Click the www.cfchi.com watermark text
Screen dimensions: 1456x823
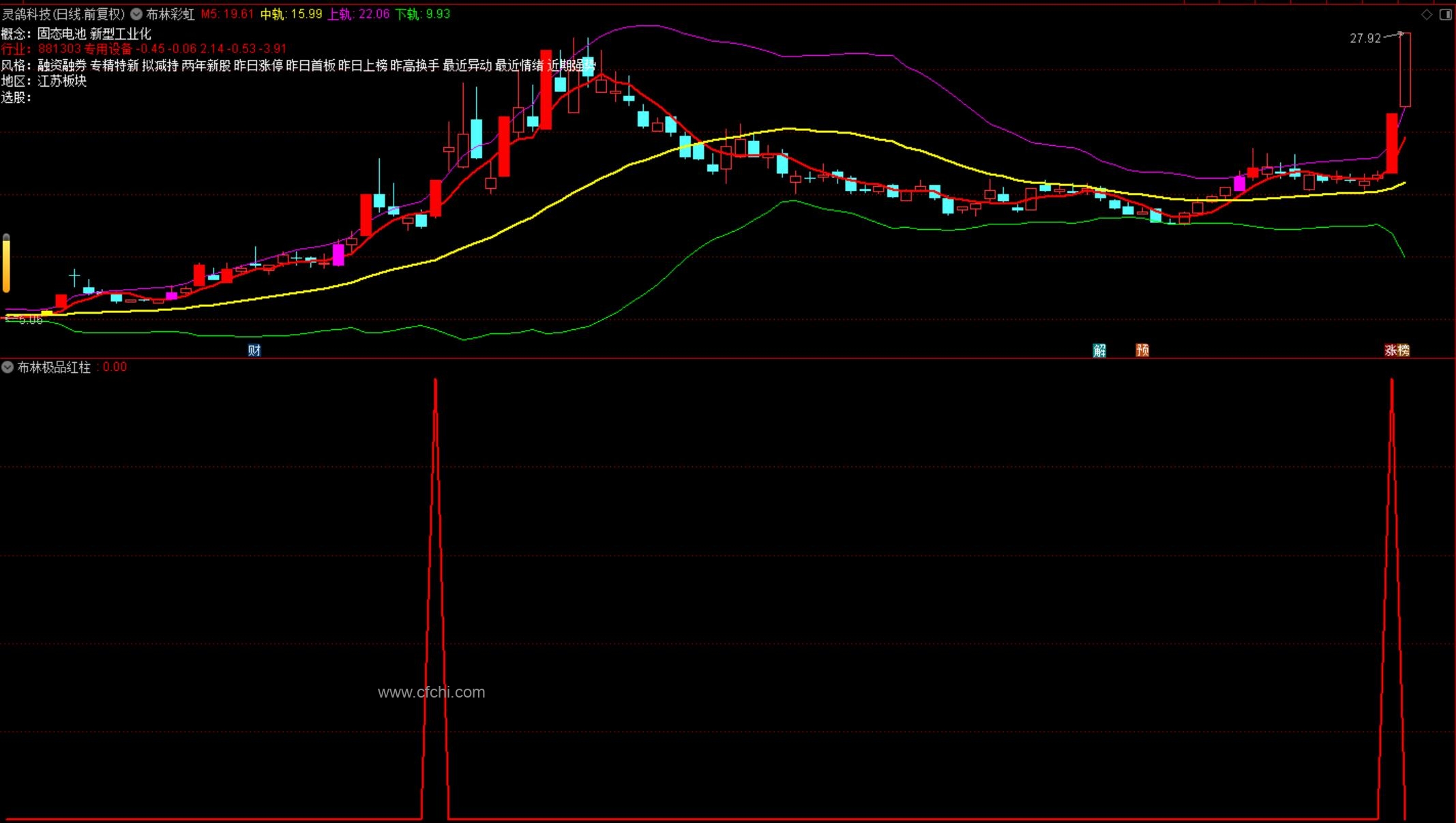431,692
